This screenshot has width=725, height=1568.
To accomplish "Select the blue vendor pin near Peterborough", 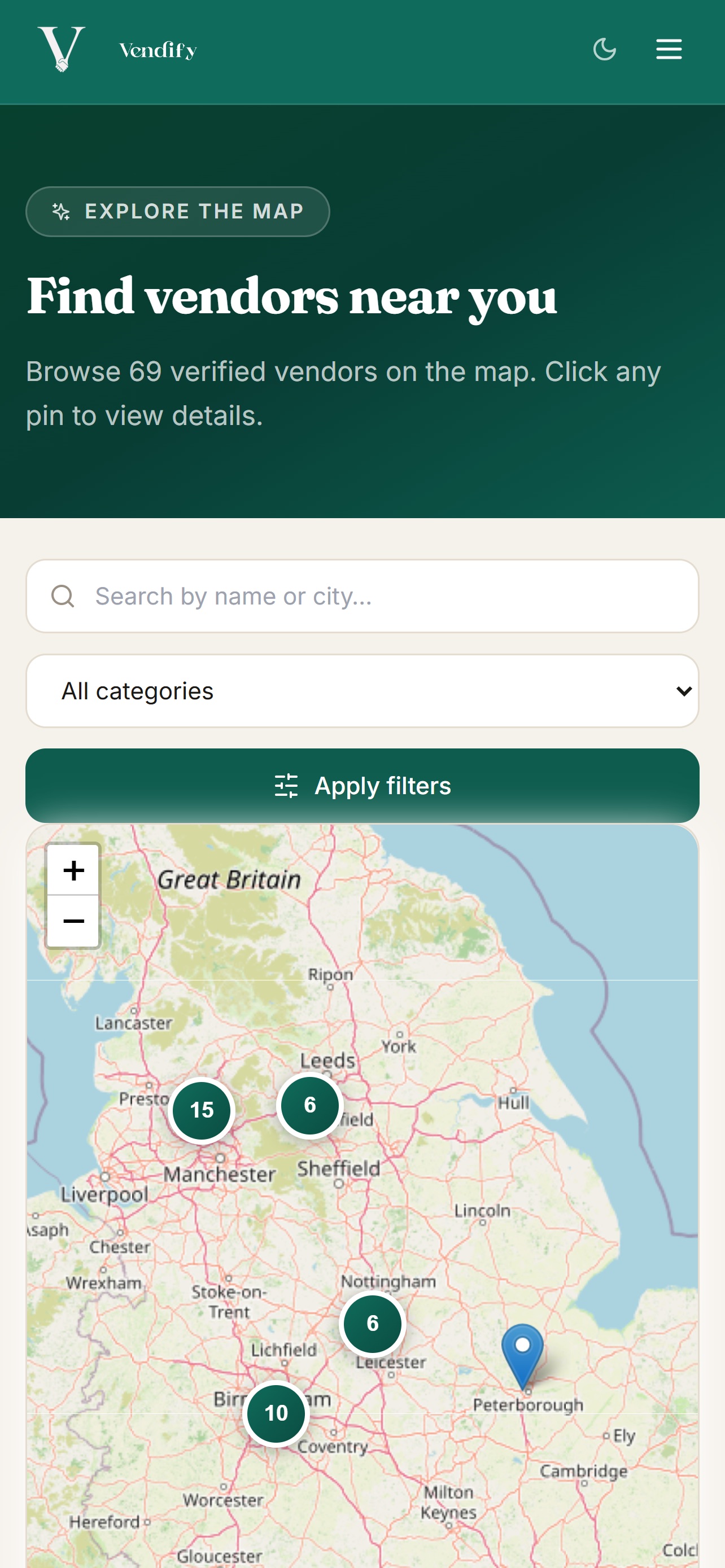I will 522,1356.
